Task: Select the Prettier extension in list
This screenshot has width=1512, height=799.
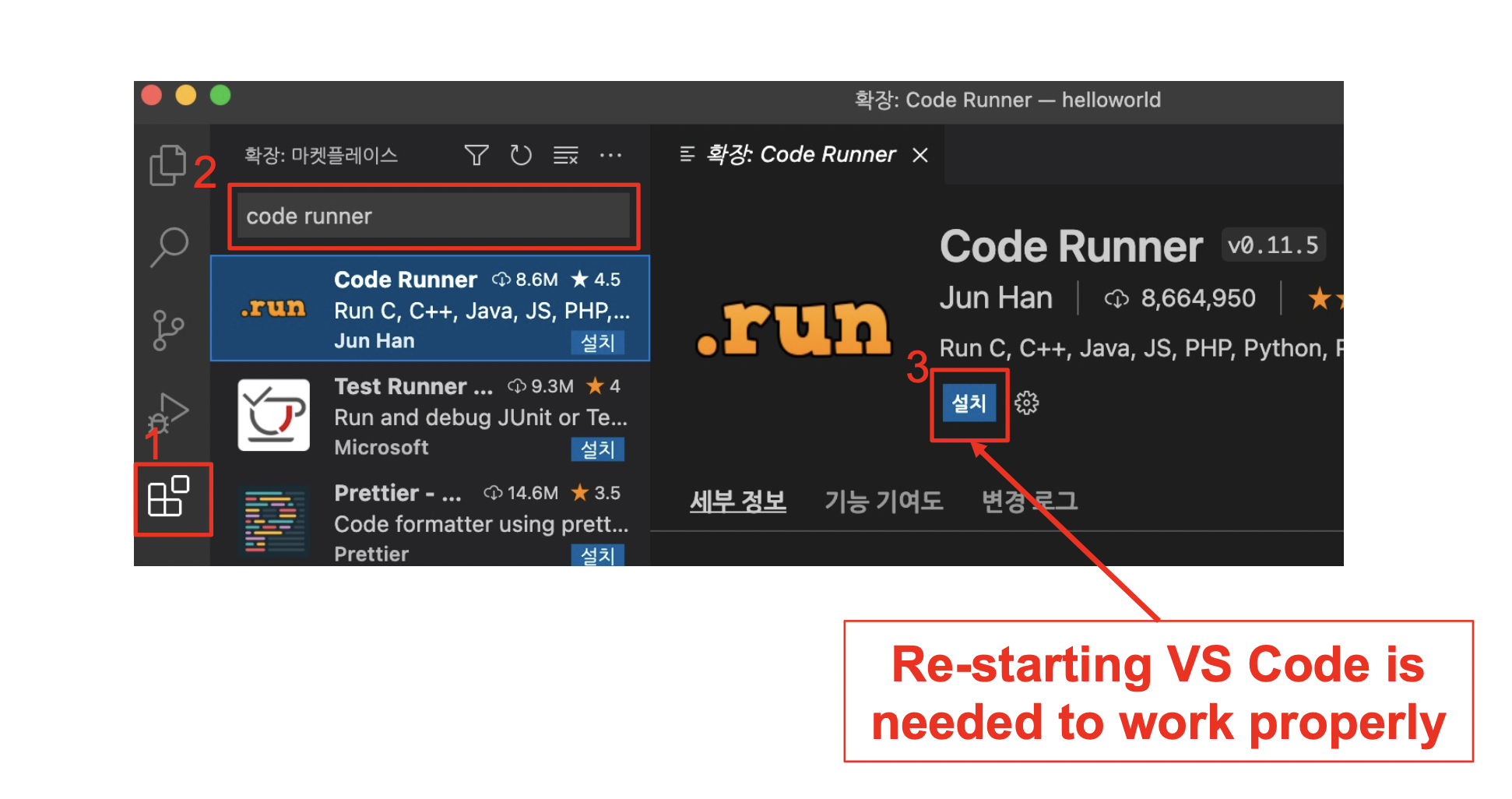Action: click(x=430, y=519)
